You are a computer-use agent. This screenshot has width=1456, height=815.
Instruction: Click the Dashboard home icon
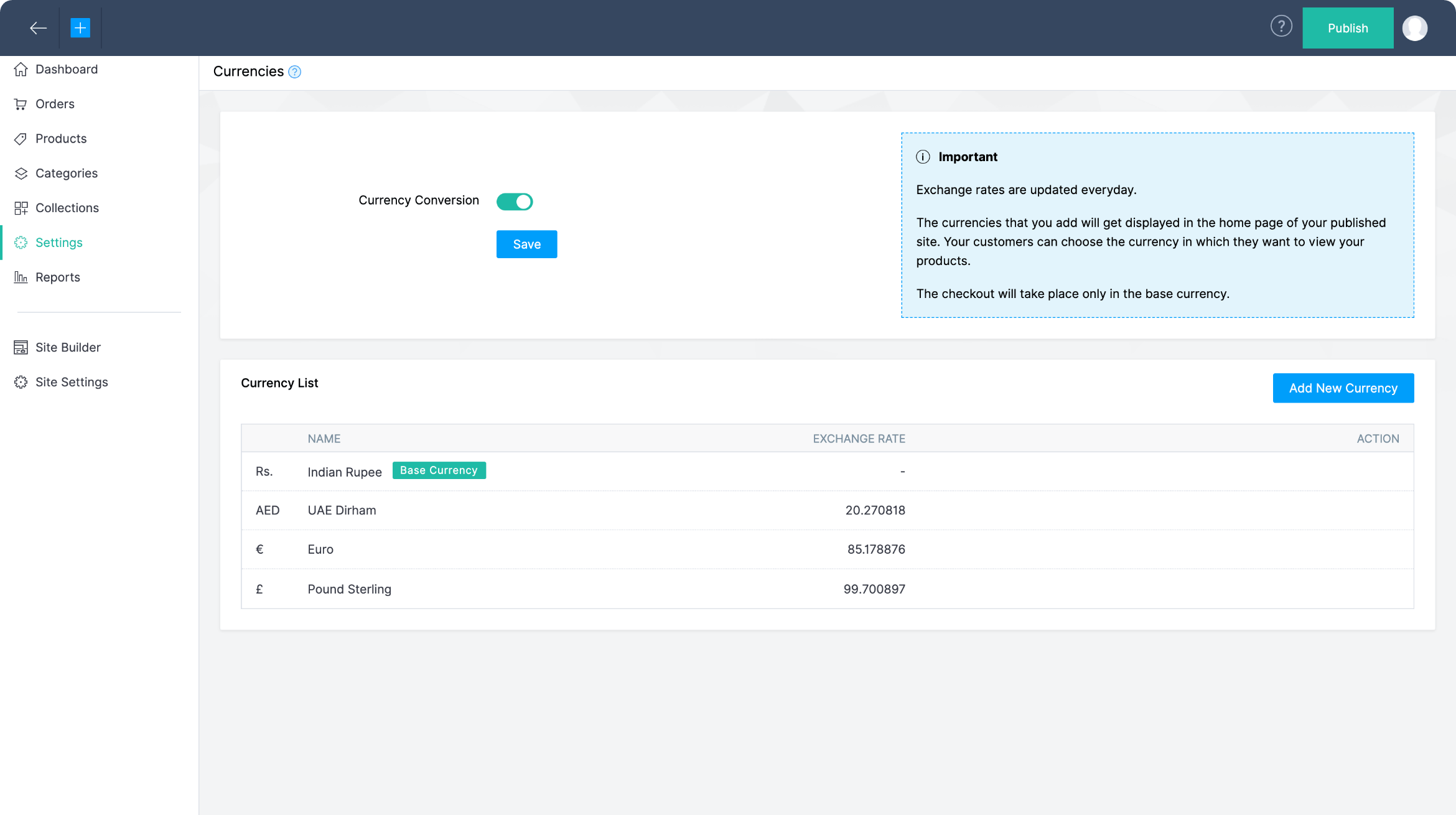[x=21, y=69]
